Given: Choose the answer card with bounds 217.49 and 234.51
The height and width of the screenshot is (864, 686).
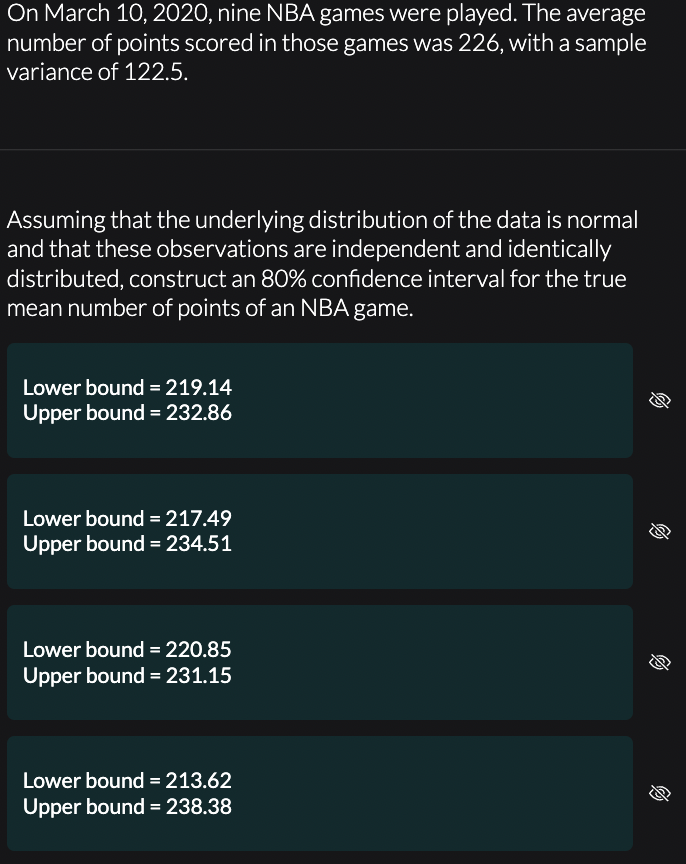Looking at the screenshot, I should click(x=320, y=531).
